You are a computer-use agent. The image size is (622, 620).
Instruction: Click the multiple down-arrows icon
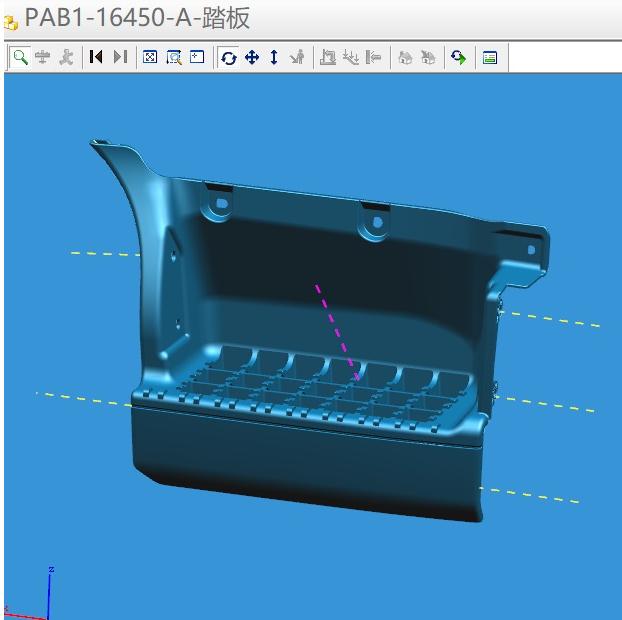(351, 58)
